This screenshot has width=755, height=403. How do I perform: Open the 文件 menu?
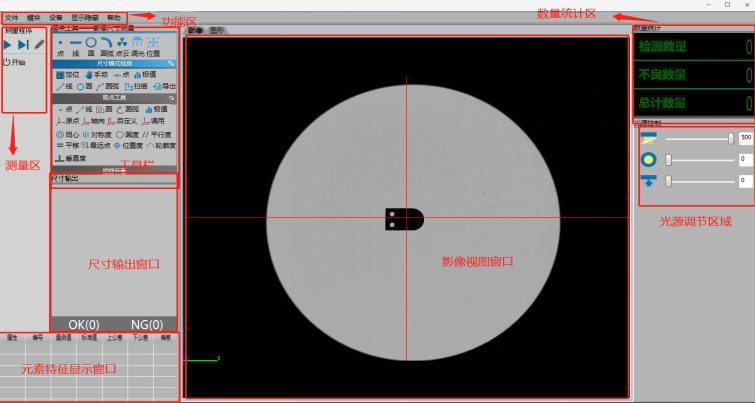click(11, 18)
